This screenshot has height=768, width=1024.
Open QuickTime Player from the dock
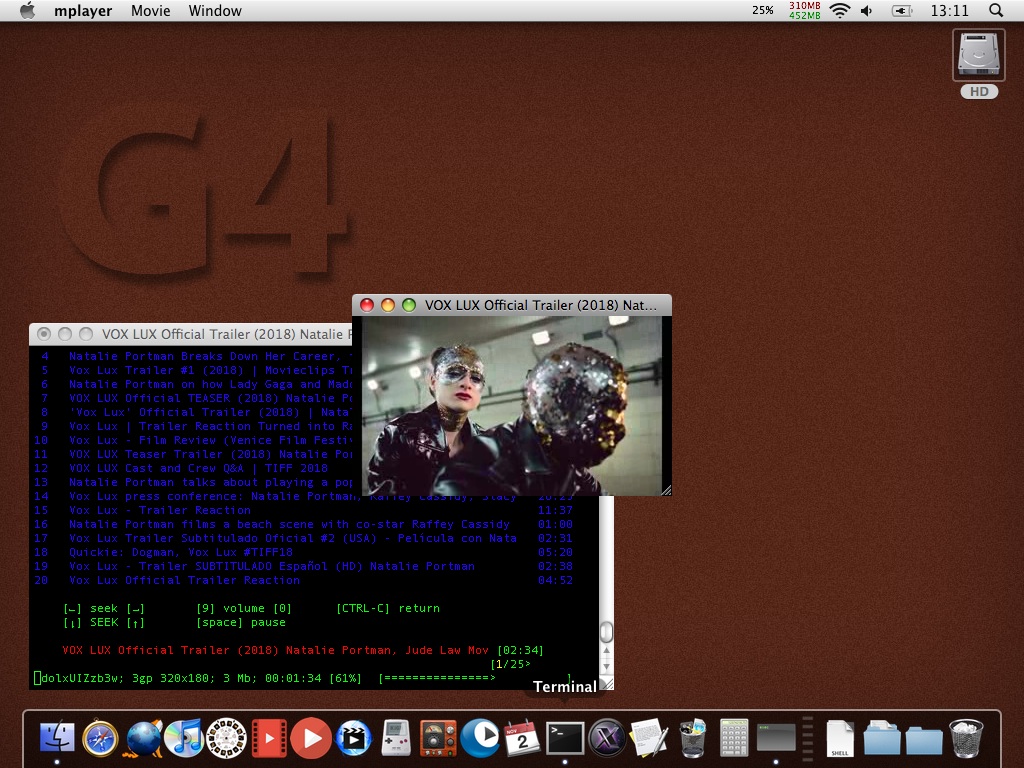pos(480,738)
